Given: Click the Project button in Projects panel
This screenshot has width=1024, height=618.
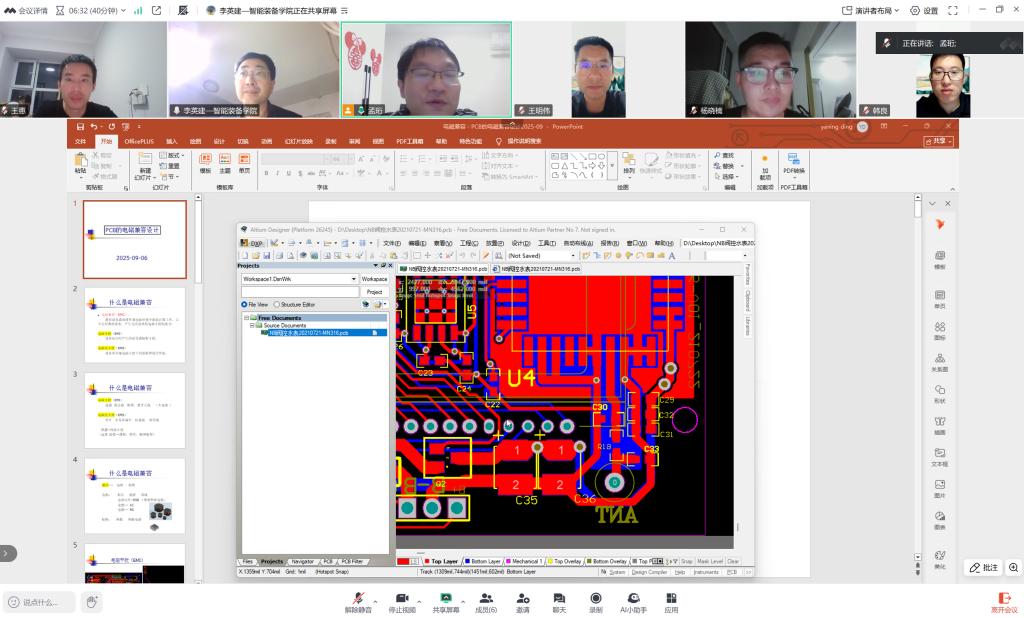Looking at the screenshot, I should click(374, 292).
